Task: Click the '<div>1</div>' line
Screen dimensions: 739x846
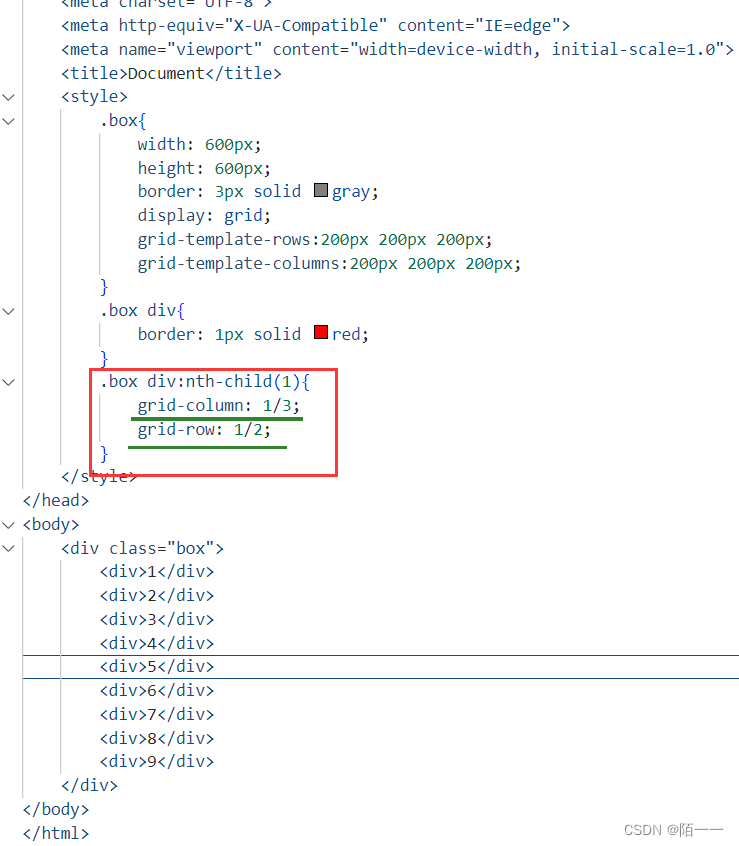Action: (157, 572)
